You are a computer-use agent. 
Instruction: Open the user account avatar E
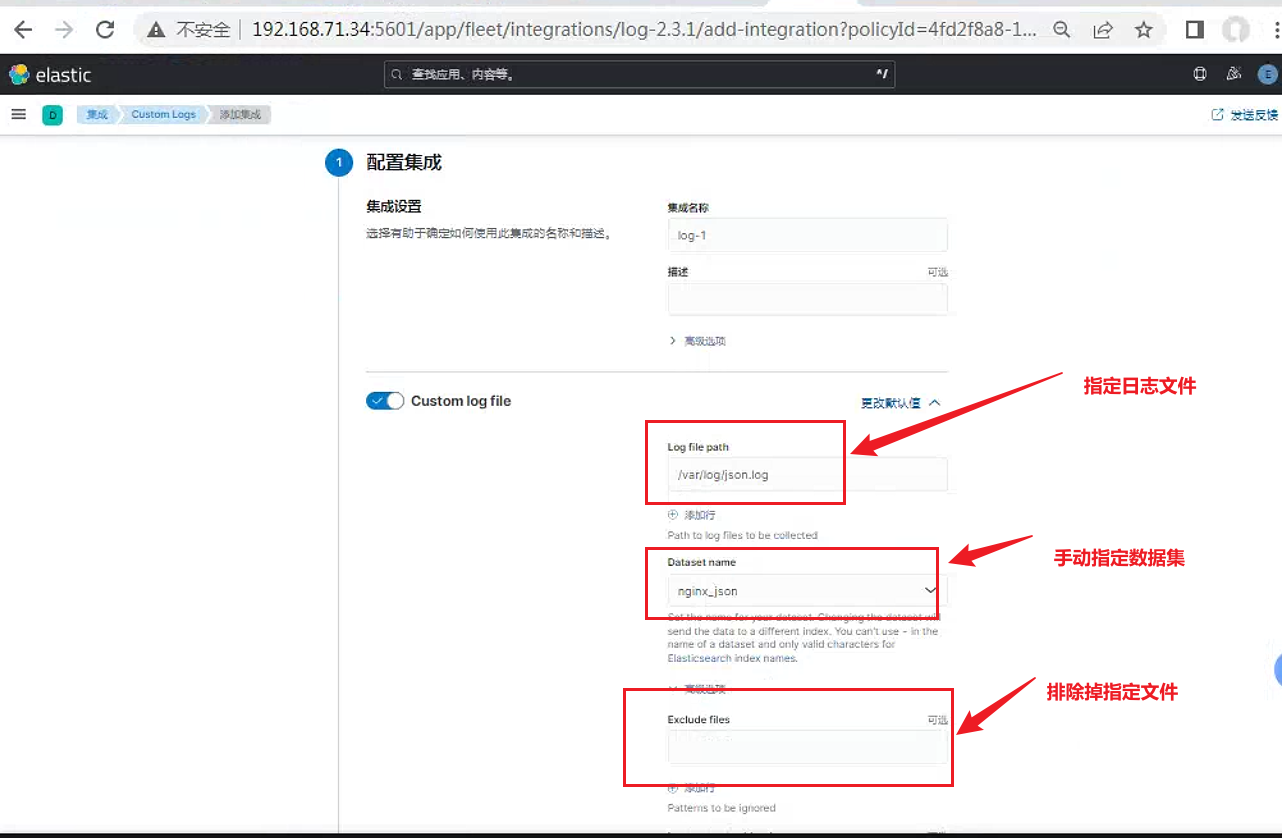point(1267,74)
